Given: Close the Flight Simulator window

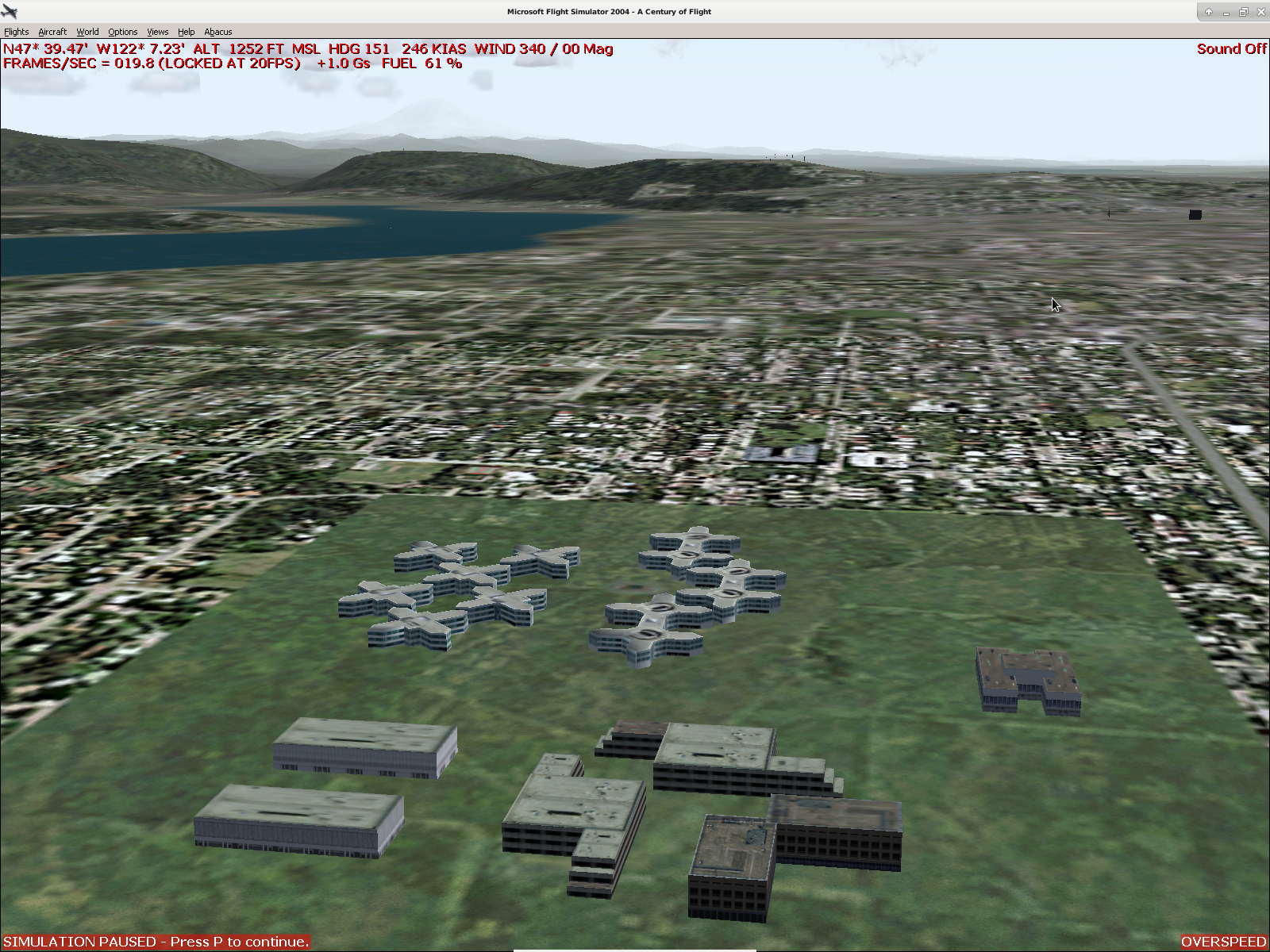Looking at the screenshot, I should (x=1260, y=12).
